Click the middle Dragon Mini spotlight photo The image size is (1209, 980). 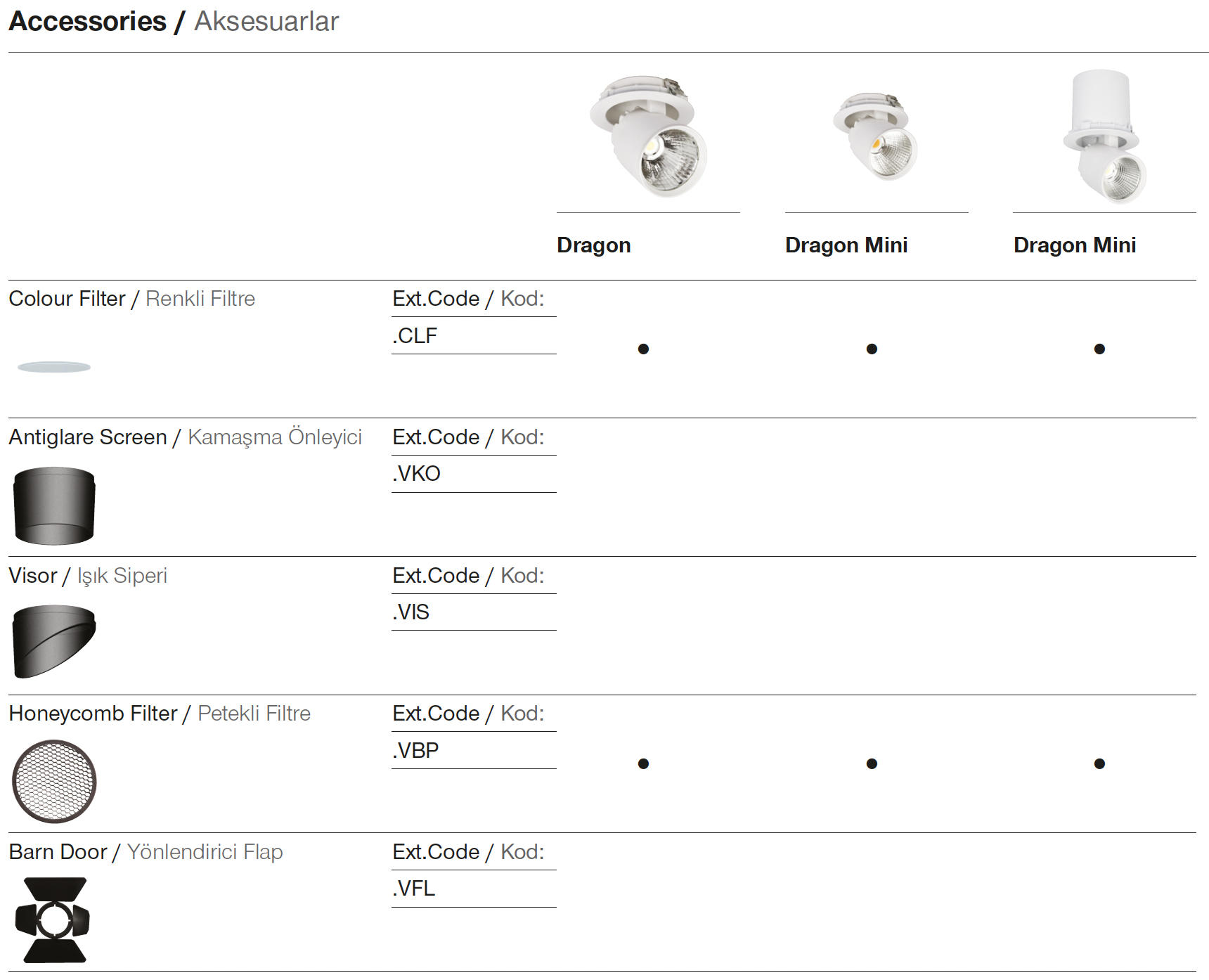click(876, 136)
